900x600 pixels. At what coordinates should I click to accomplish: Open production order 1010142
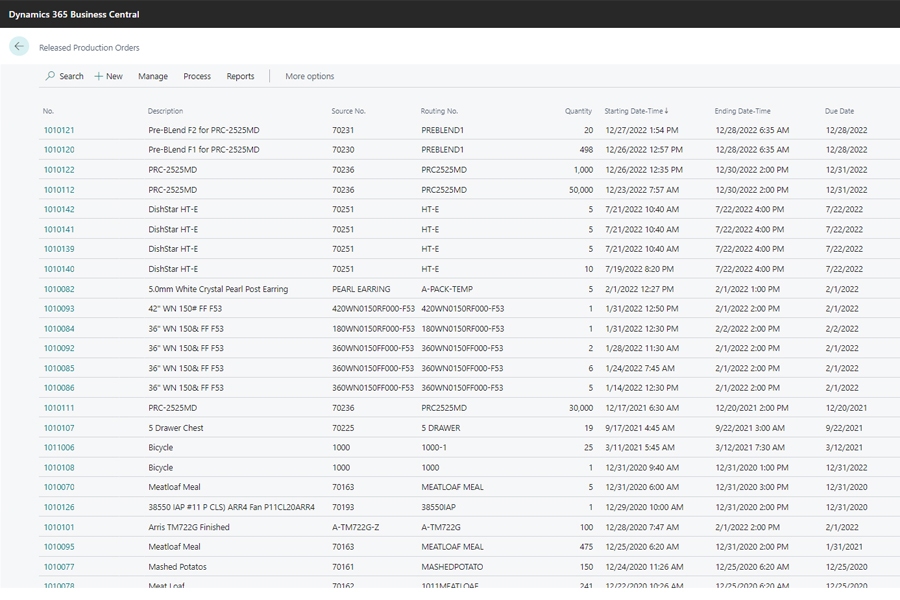click(59, 210)
